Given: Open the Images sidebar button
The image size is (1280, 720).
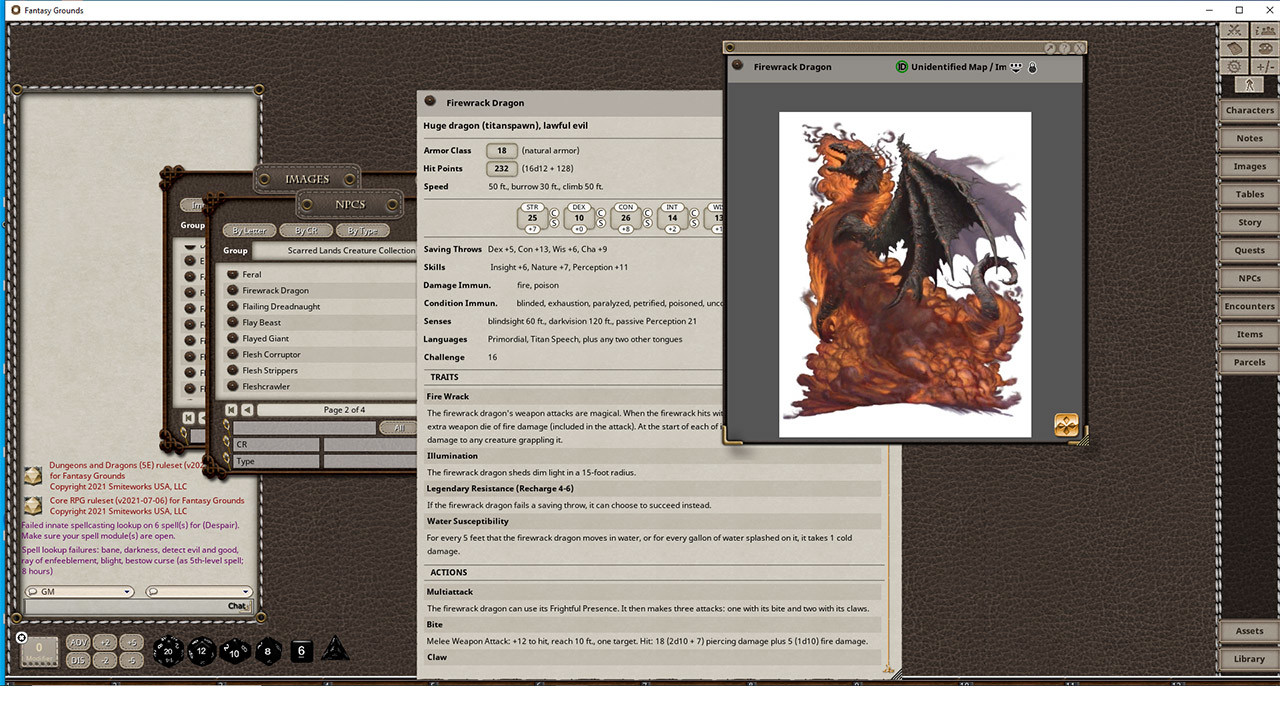Looking at the screenshot, I should click(x=1248, y=166).
